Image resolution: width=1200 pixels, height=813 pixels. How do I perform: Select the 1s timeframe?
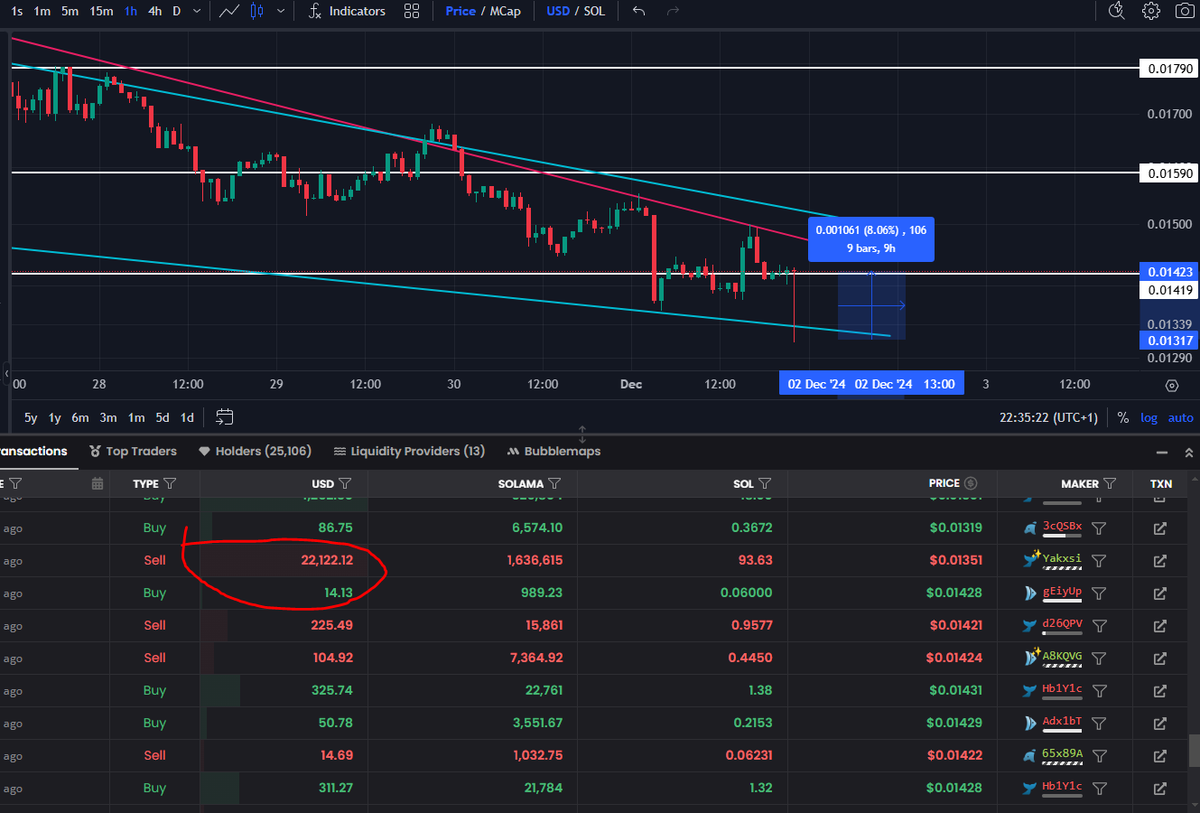pos(17,11)
